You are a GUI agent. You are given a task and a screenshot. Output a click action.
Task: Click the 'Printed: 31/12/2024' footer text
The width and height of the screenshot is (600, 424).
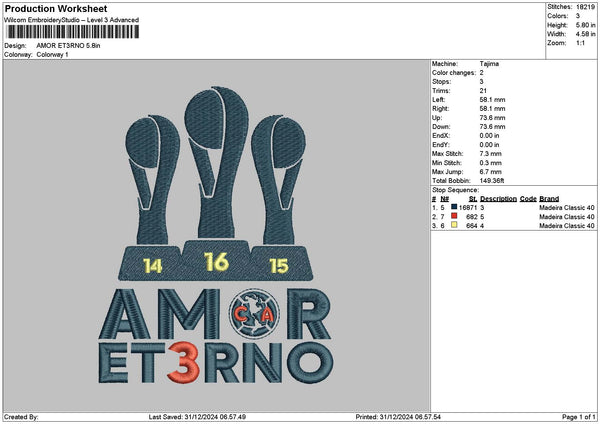[398, 417]
